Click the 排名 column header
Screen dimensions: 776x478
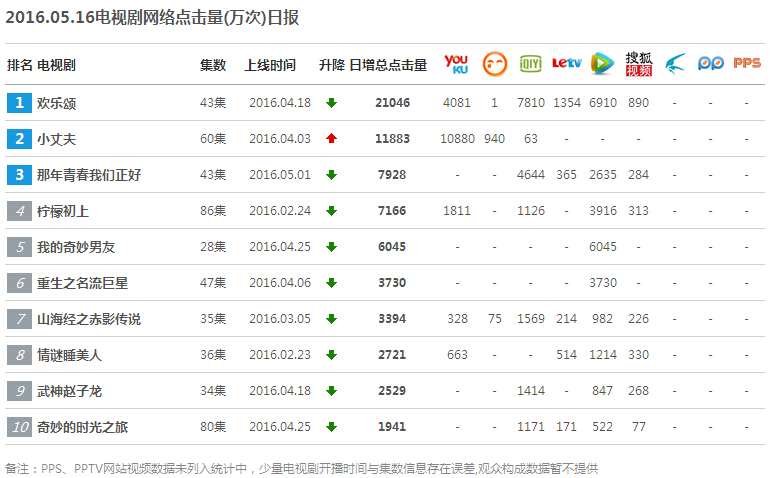(20, 65)
